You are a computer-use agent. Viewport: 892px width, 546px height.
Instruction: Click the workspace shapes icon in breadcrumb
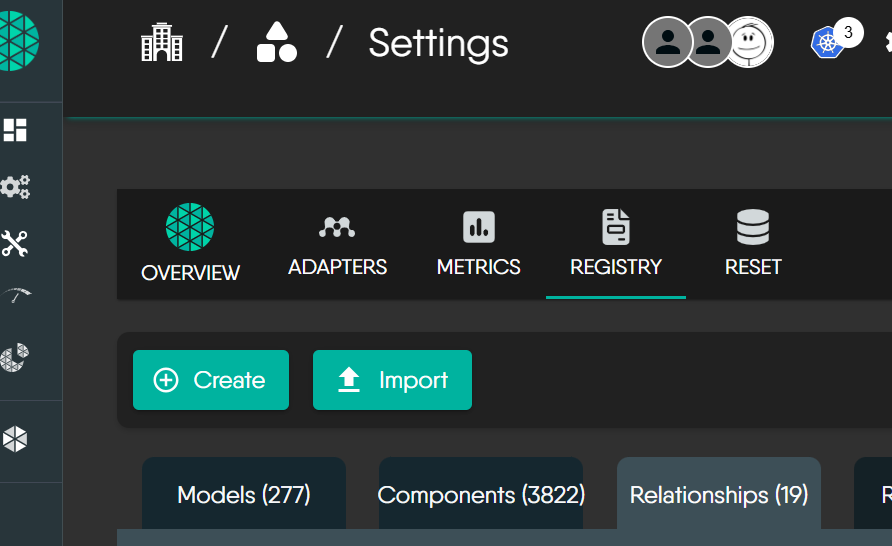click(x=276, y=43)
